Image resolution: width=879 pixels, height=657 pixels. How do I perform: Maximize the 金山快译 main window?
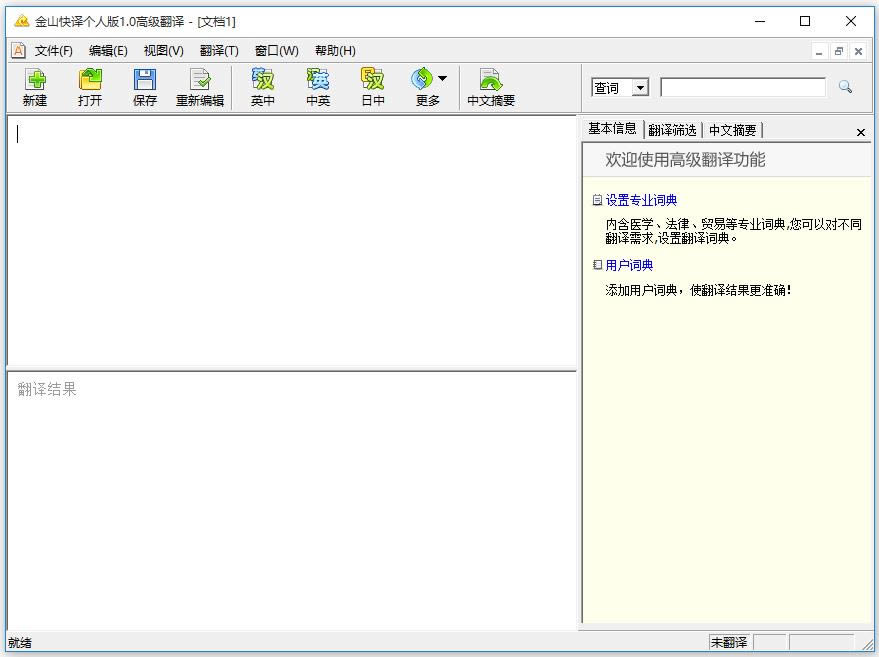(x=805, y=21)
